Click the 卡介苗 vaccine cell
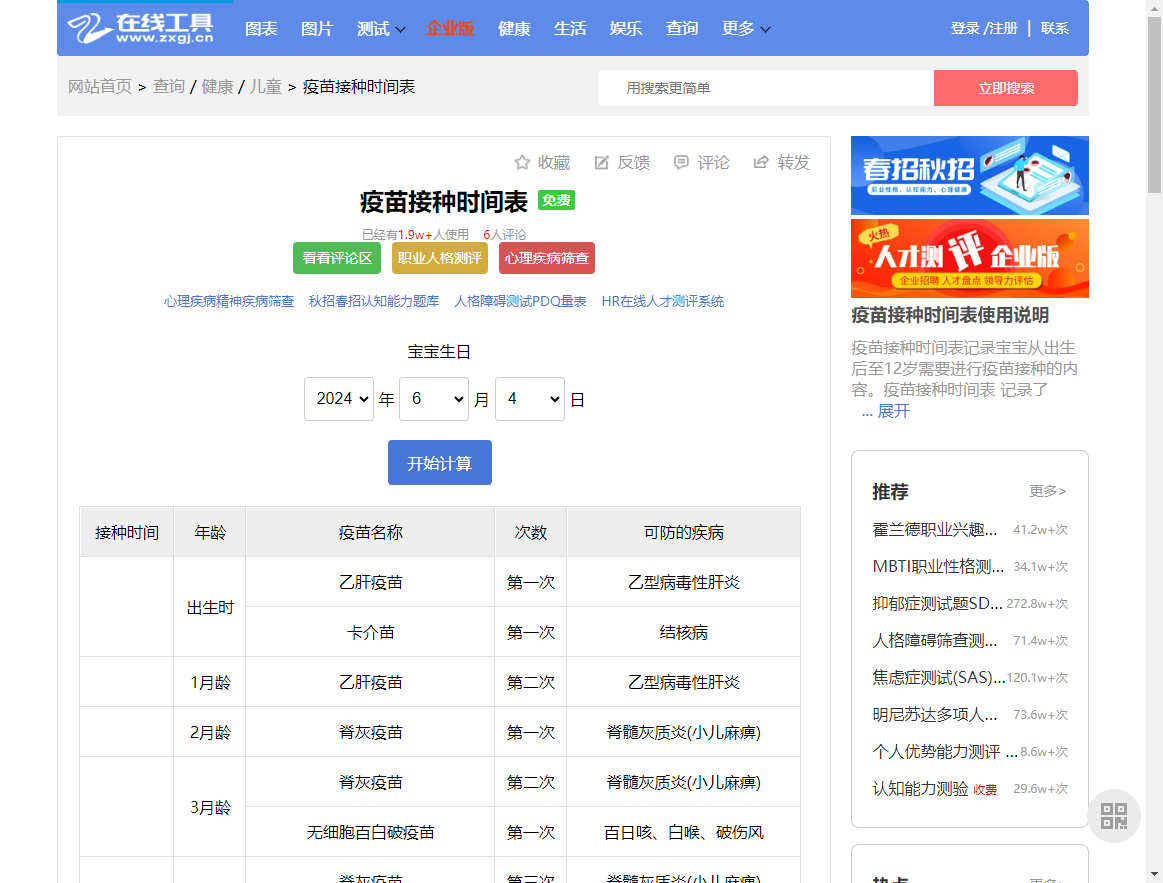 (370, 632)
